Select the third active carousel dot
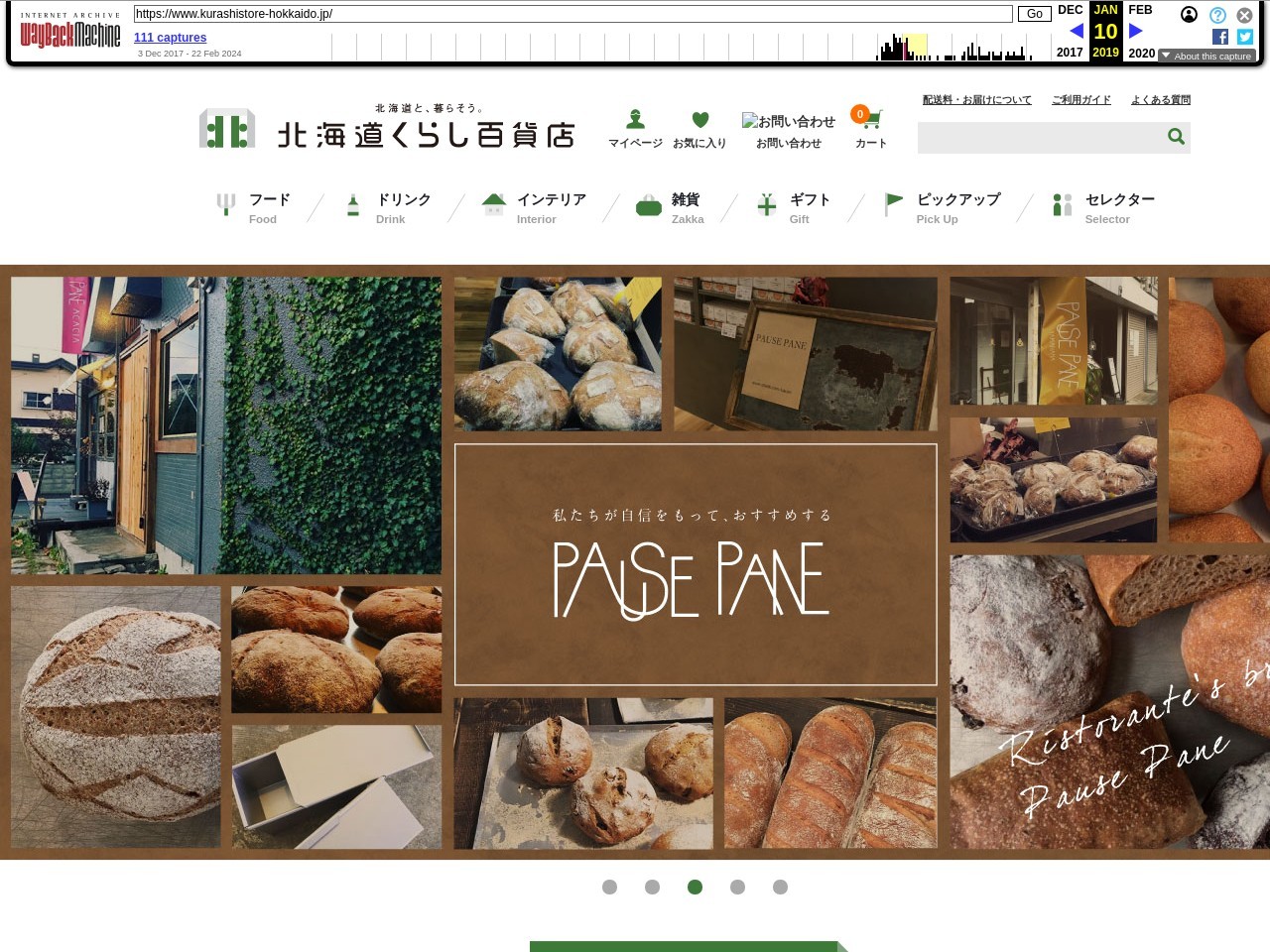1270x952 pixels. click(x=696, y=887)
